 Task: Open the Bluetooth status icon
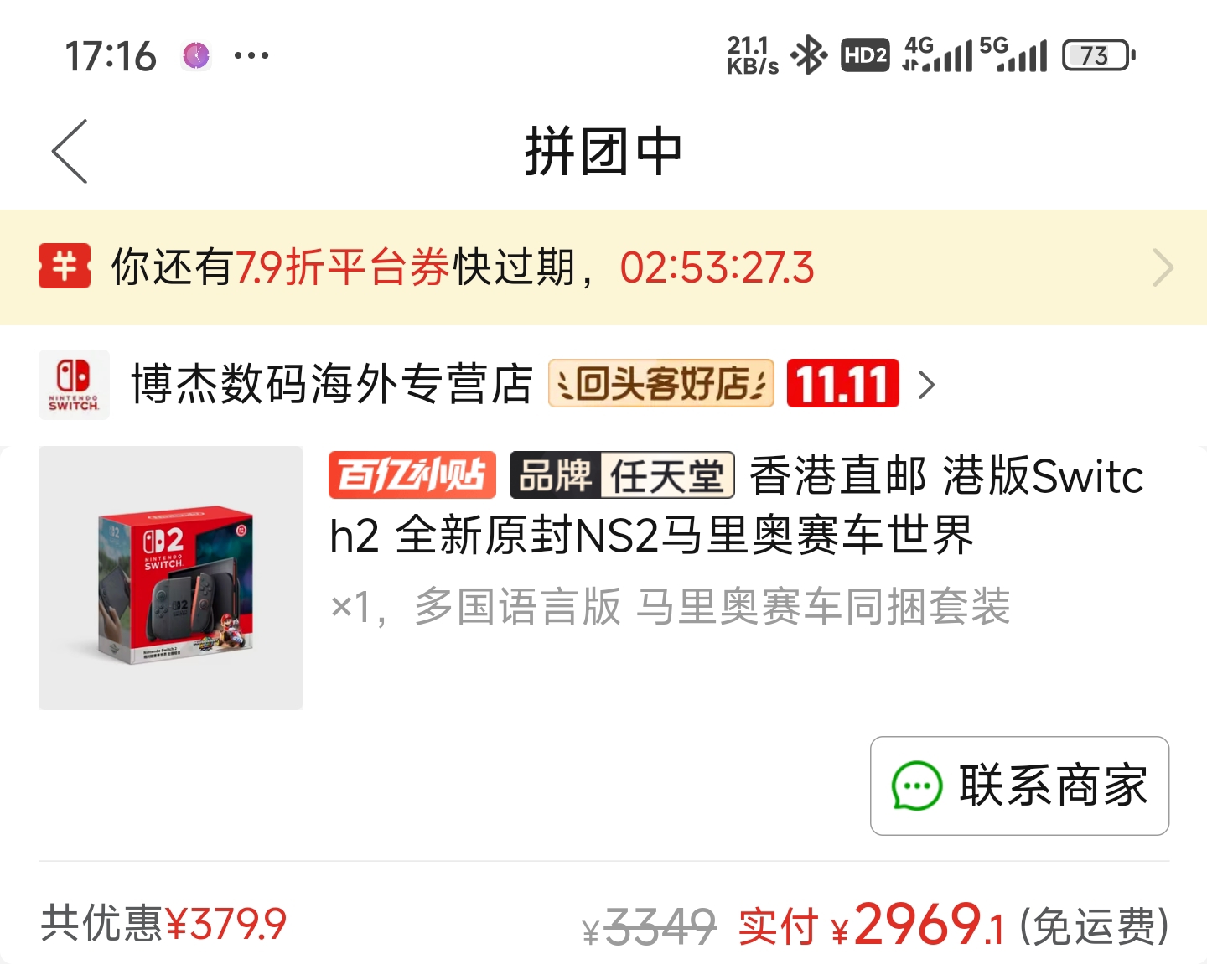[x=810, y=55]
